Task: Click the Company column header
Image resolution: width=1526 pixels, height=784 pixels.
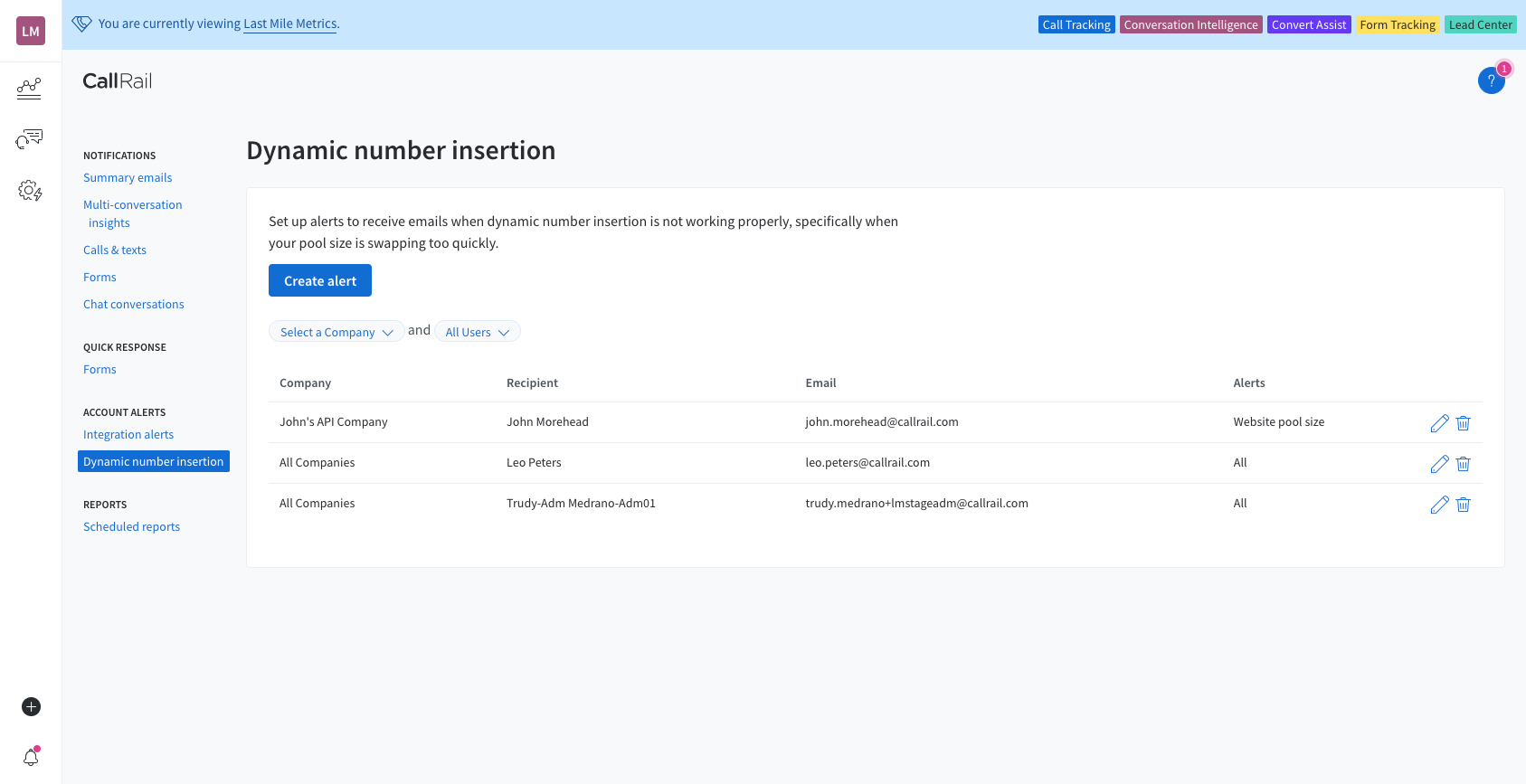Action: [305, 383]
